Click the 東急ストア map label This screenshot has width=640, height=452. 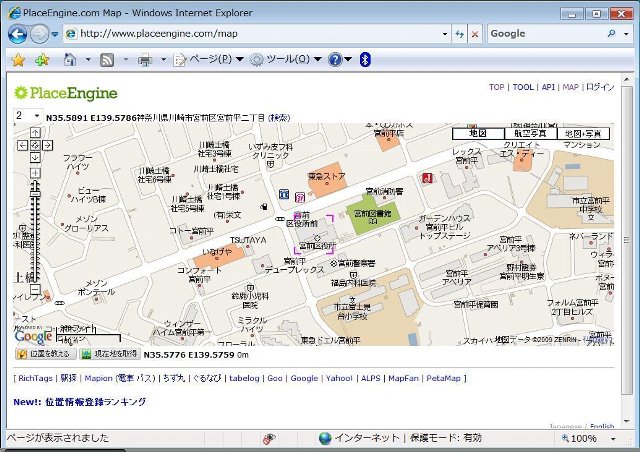point(327,177)
